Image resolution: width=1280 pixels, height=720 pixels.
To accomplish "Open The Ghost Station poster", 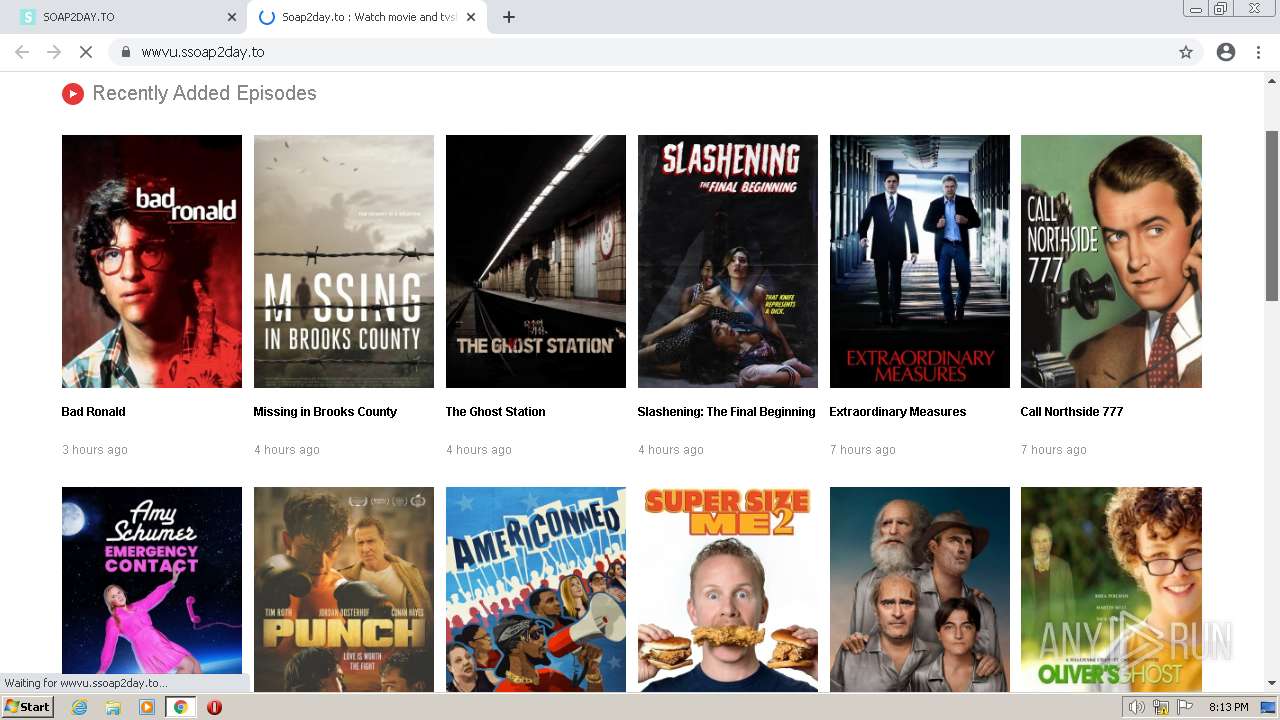I will point(536,261).
